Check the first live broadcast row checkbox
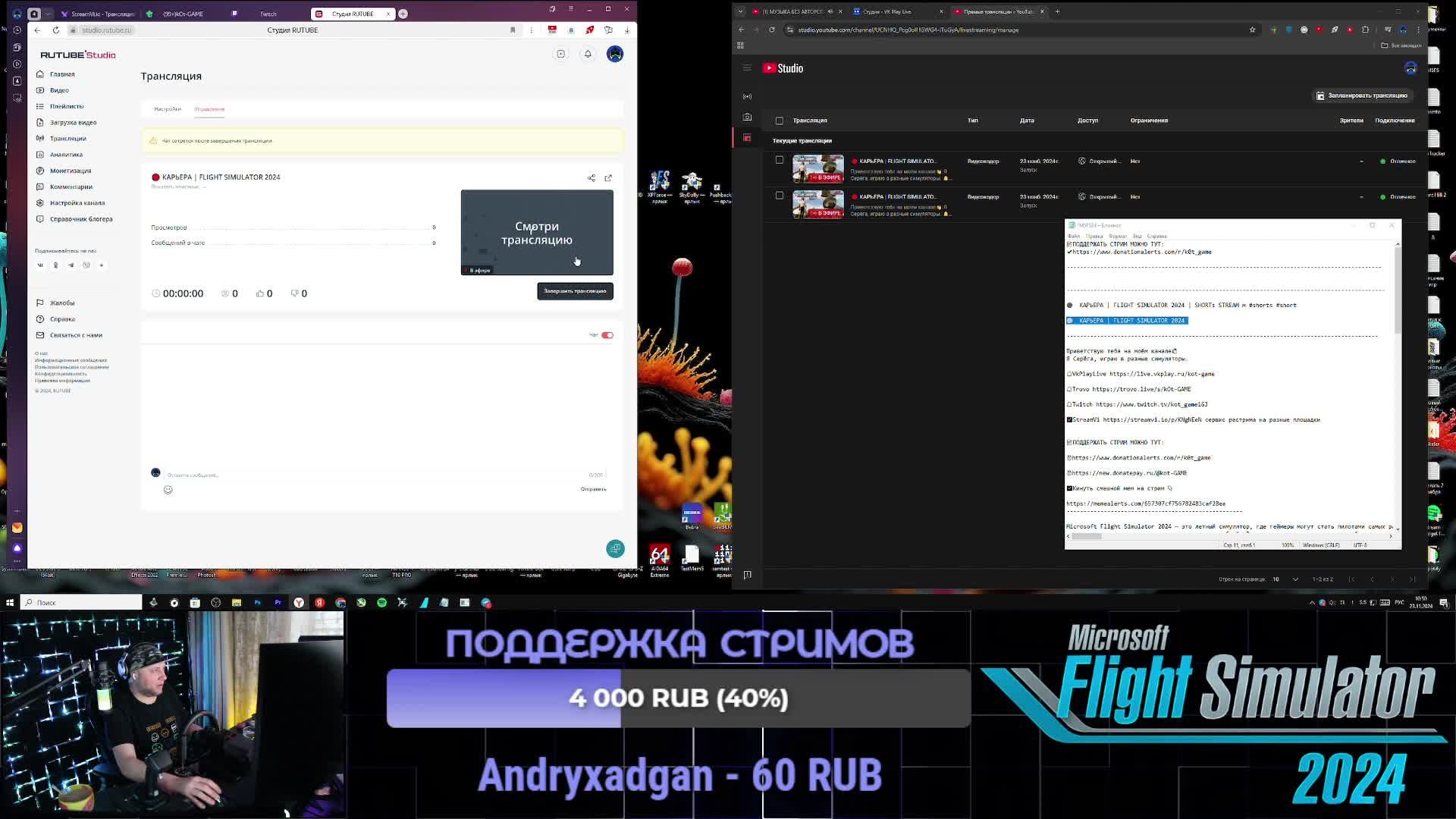Viewport: 1456px width, 819px height. point(780,161)
